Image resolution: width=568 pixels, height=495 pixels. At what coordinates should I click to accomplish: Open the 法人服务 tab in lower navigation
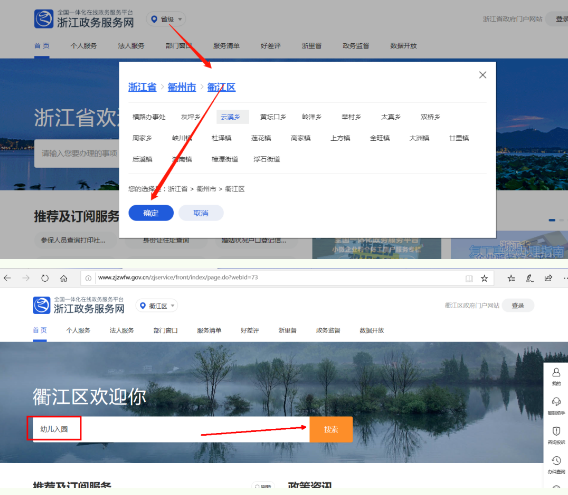(122, 330)
